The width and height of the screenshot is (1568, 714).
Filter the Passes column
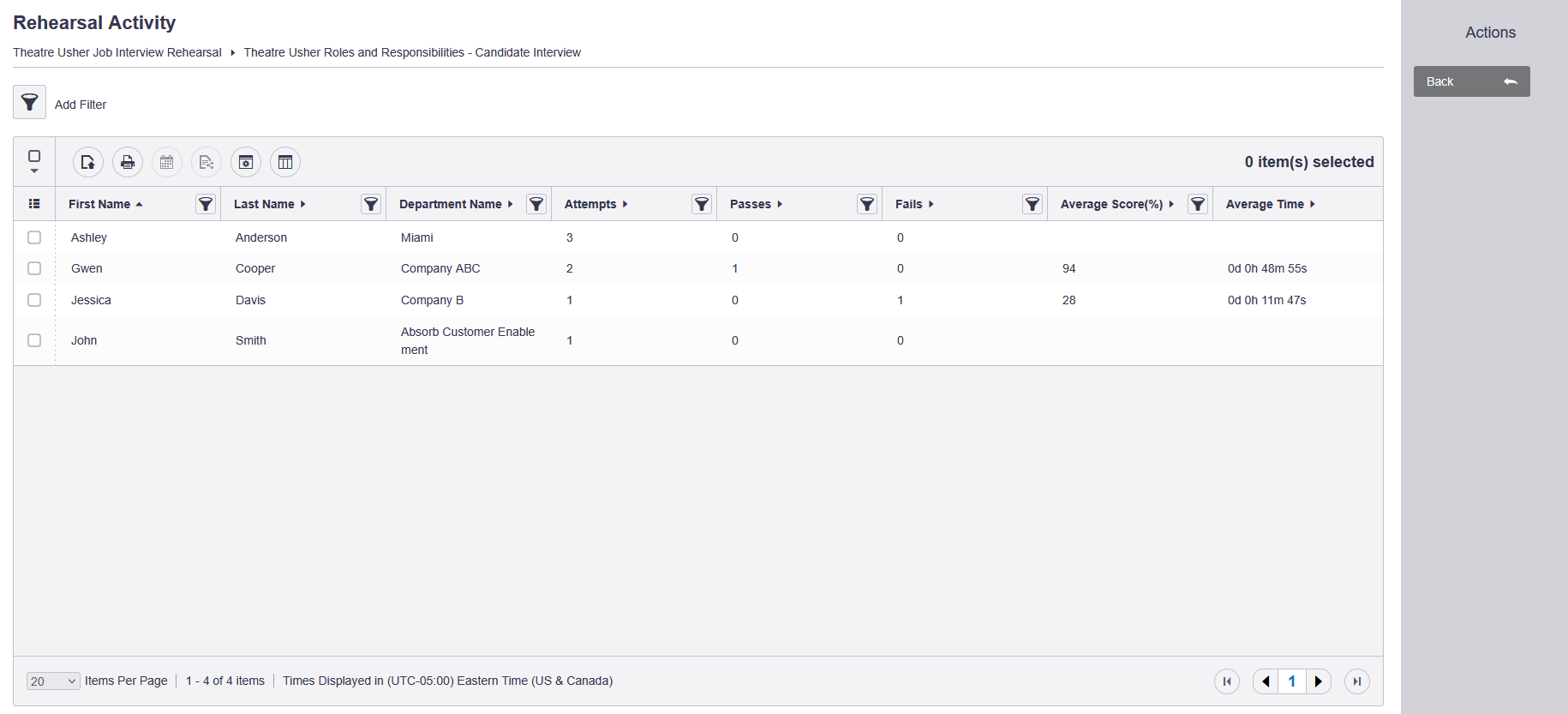[867, 204]
